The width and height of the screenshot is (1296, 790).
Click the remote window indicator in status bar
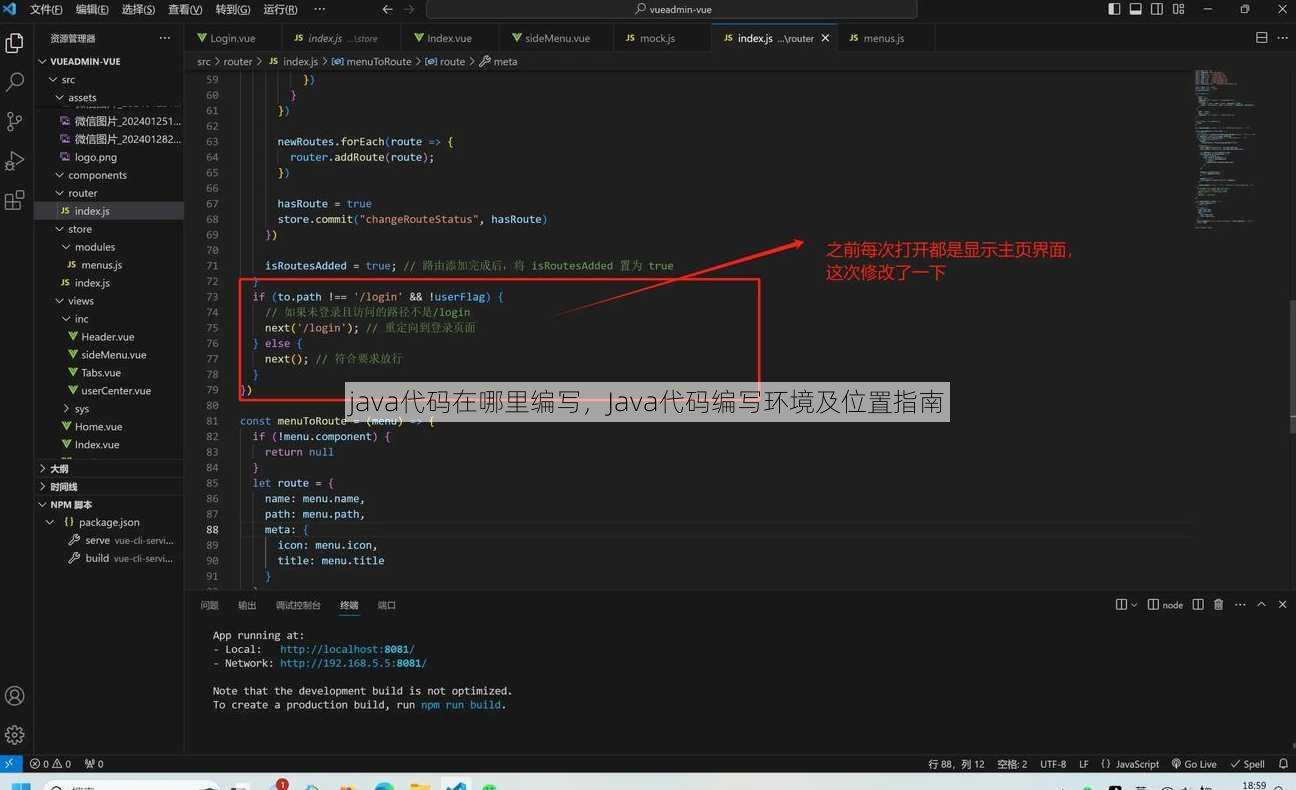point(9,764)
